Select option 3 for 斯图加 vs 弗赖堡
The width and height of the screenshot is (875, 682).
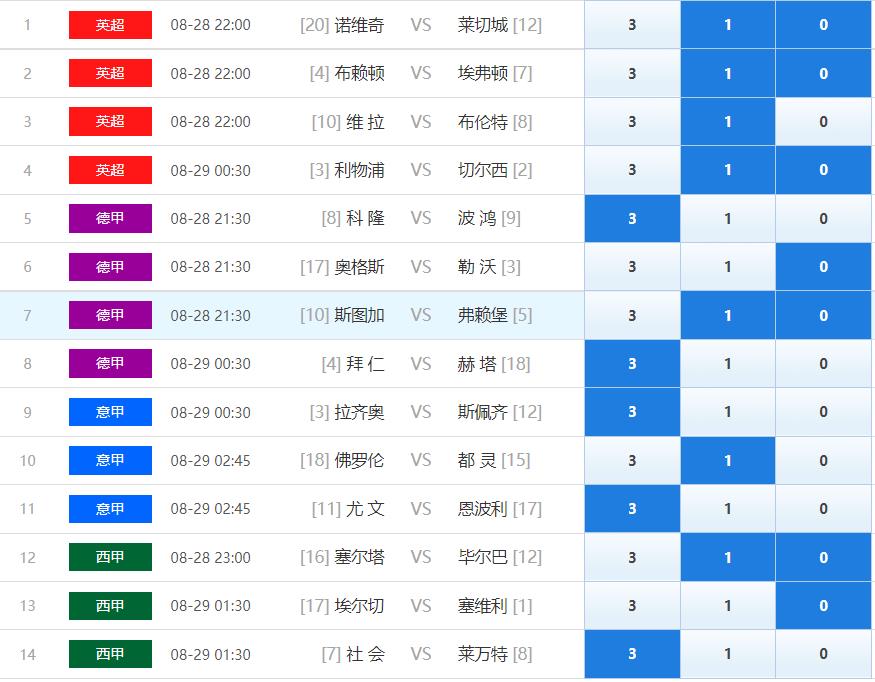(632, 315)
